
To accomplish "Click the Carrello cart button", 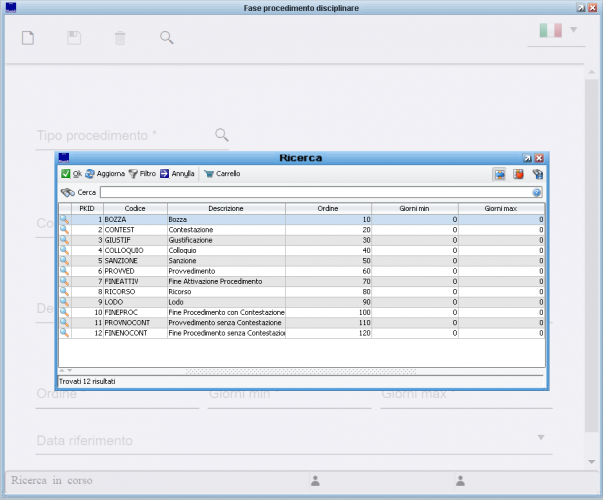I will point(221,173).
